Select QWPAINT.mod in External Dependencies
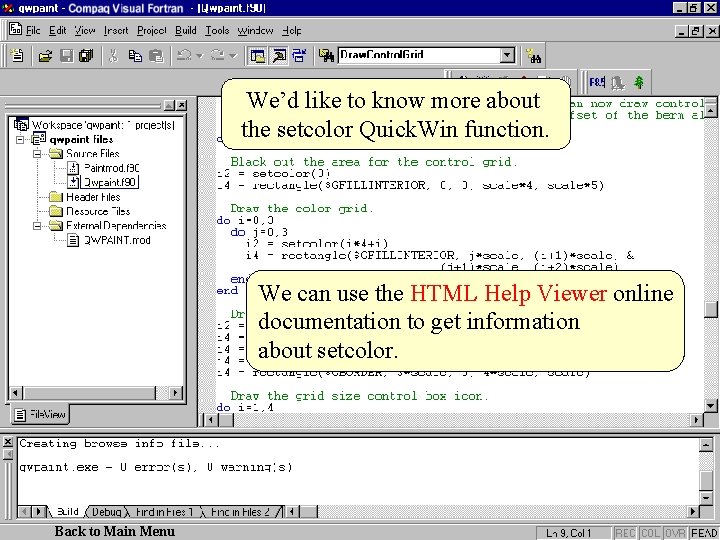Screen dimensions: 720x540 pos(117,240)
